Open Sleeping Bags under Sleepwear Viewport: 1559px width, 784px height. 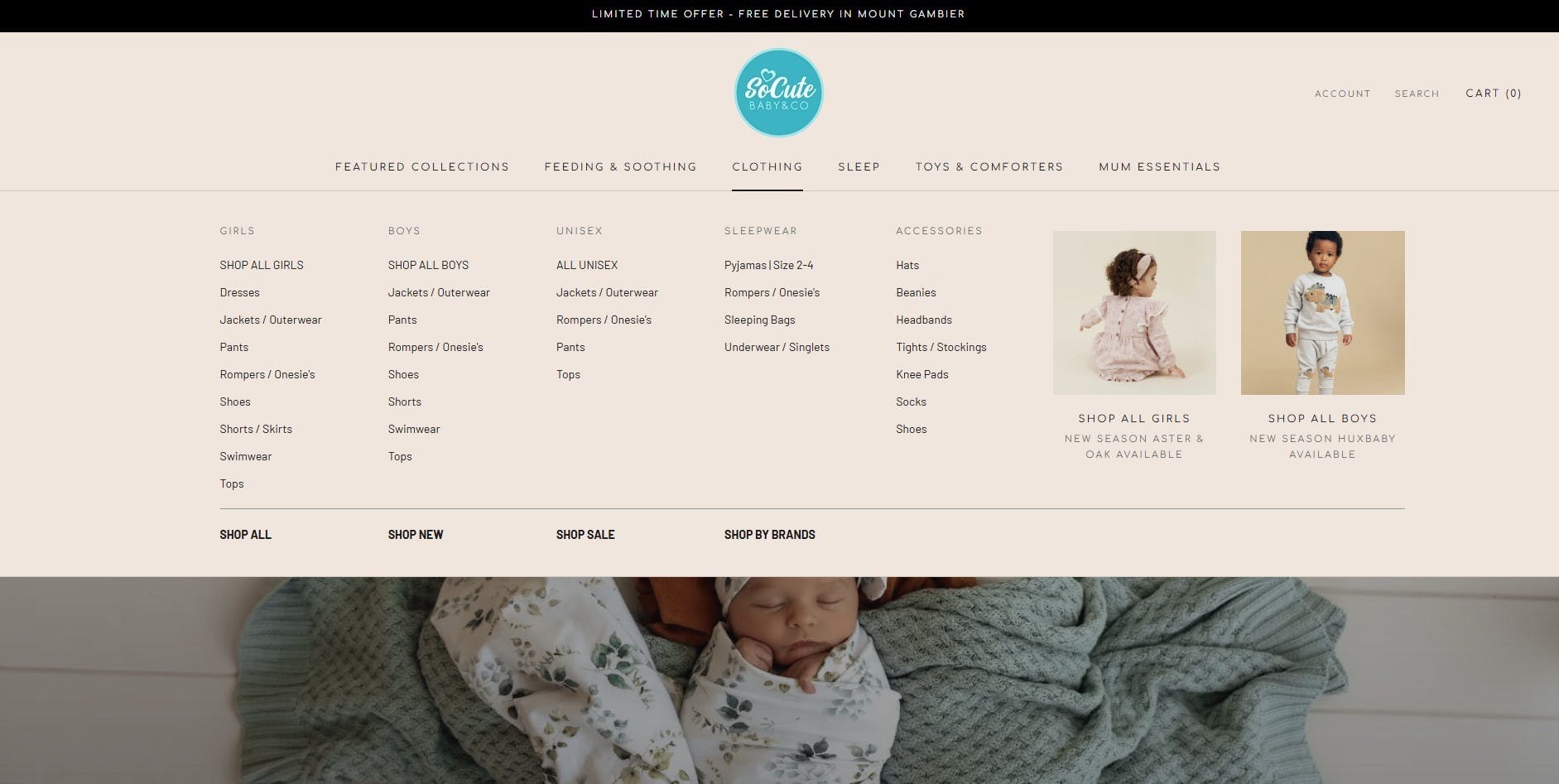(759, 320)
